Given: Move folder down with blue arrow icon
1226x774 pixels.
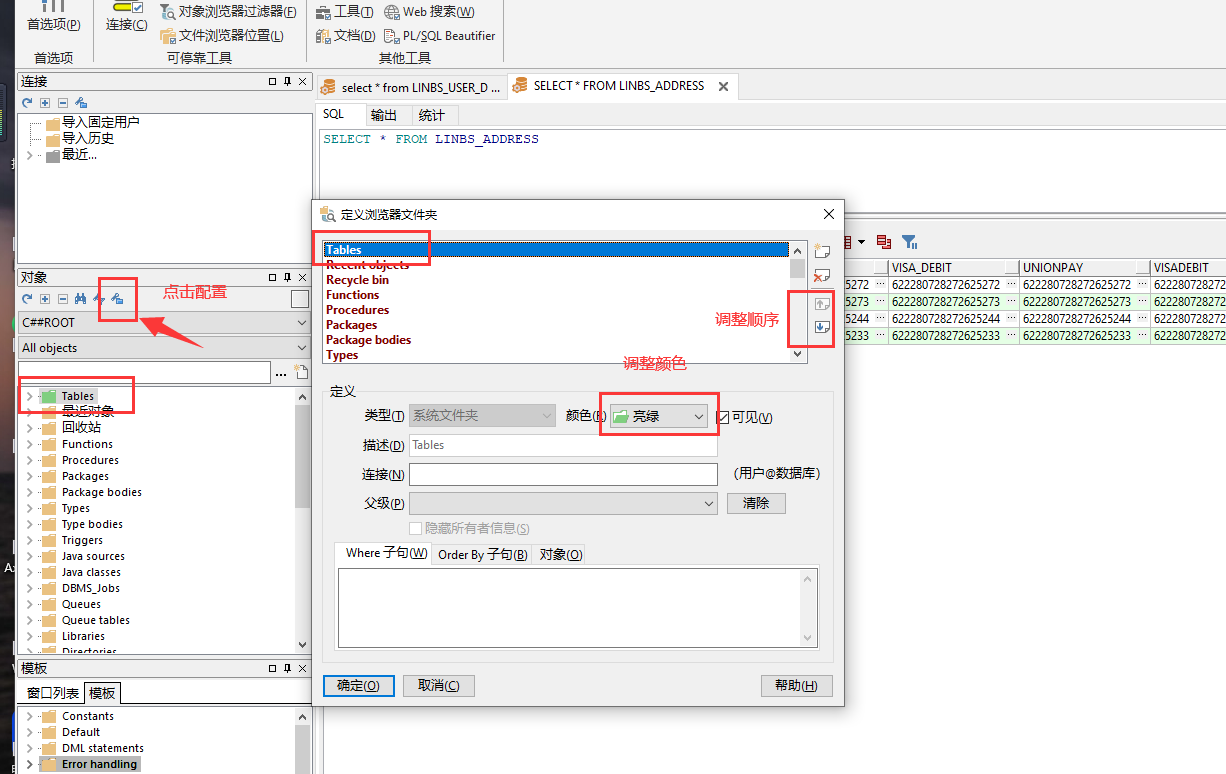Looking at the screenshot, I should coord(822,327).
